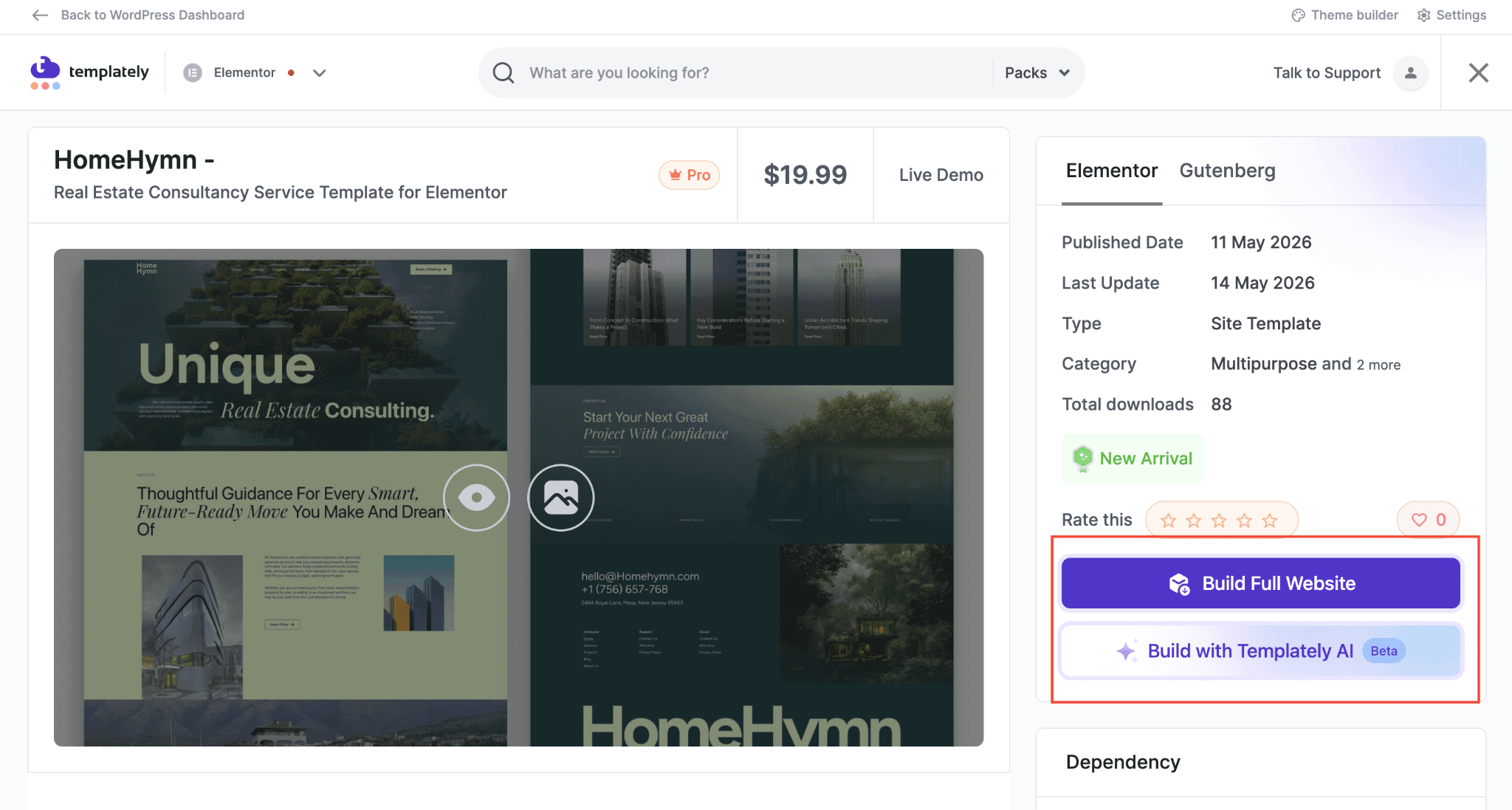This screenshot has width=1512, height=810.
Task: Click the image gallery icon on thumbnail
Action: coord(560,497)
